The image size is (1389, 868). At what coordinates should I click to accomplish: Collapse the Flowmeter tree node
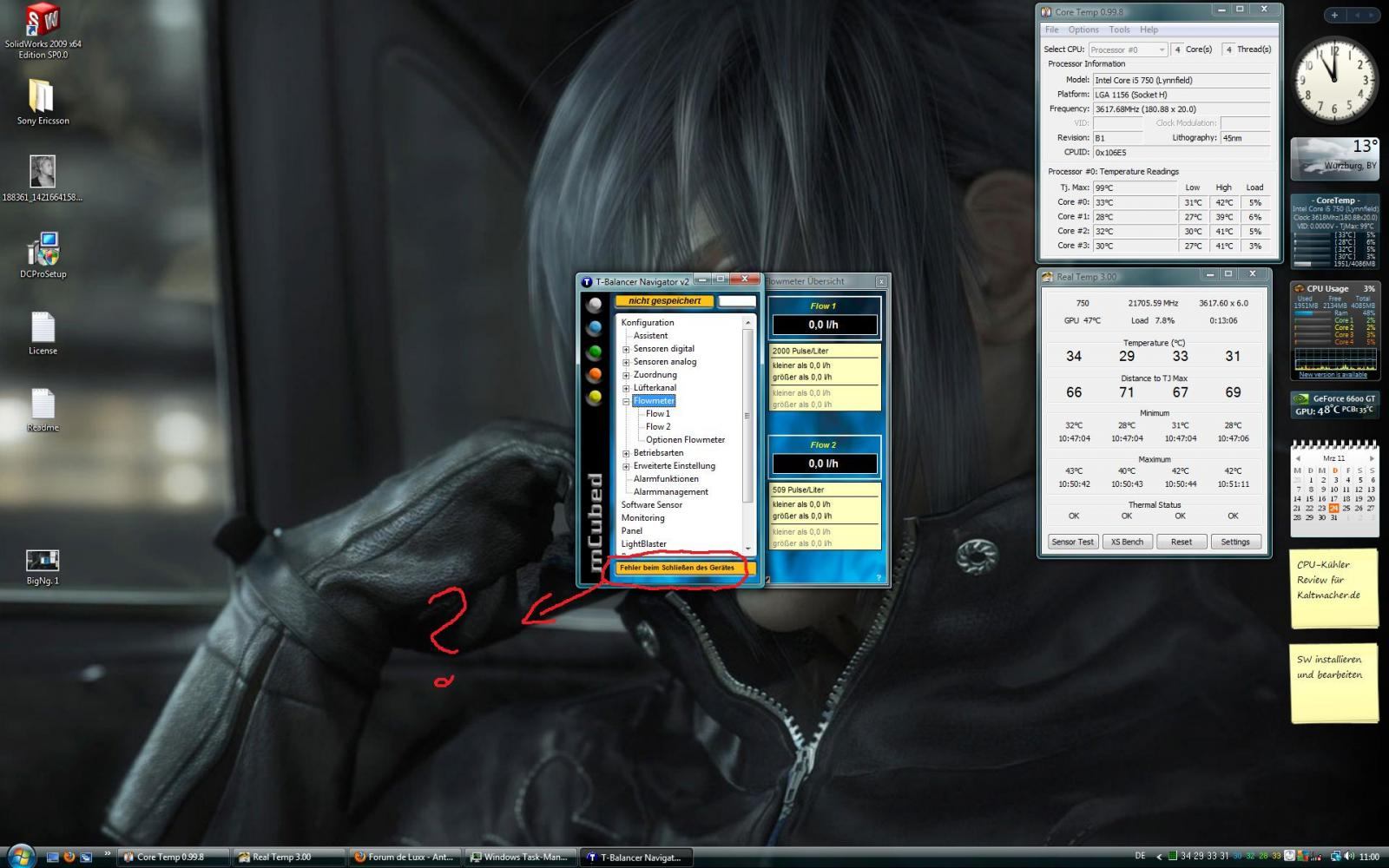(x=626, y=401)
